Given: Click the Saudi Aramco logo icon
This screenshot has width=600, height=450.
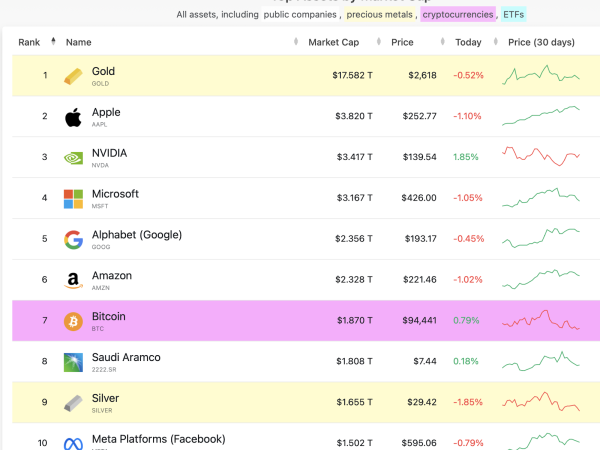Looking at the screenshot, I should pyautogui.click(x=73, y=362).
